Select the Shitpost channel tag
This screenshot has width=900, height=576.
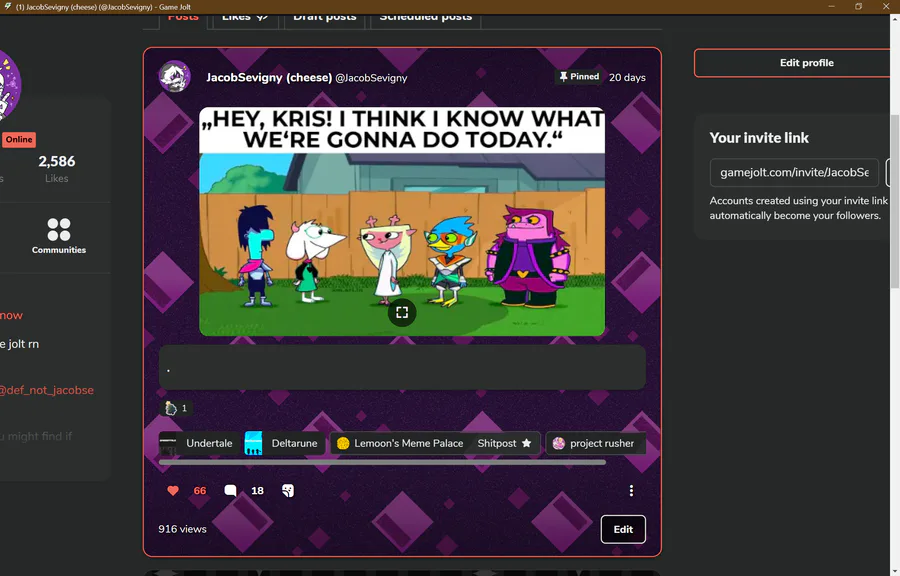click(x=505, y=443)
